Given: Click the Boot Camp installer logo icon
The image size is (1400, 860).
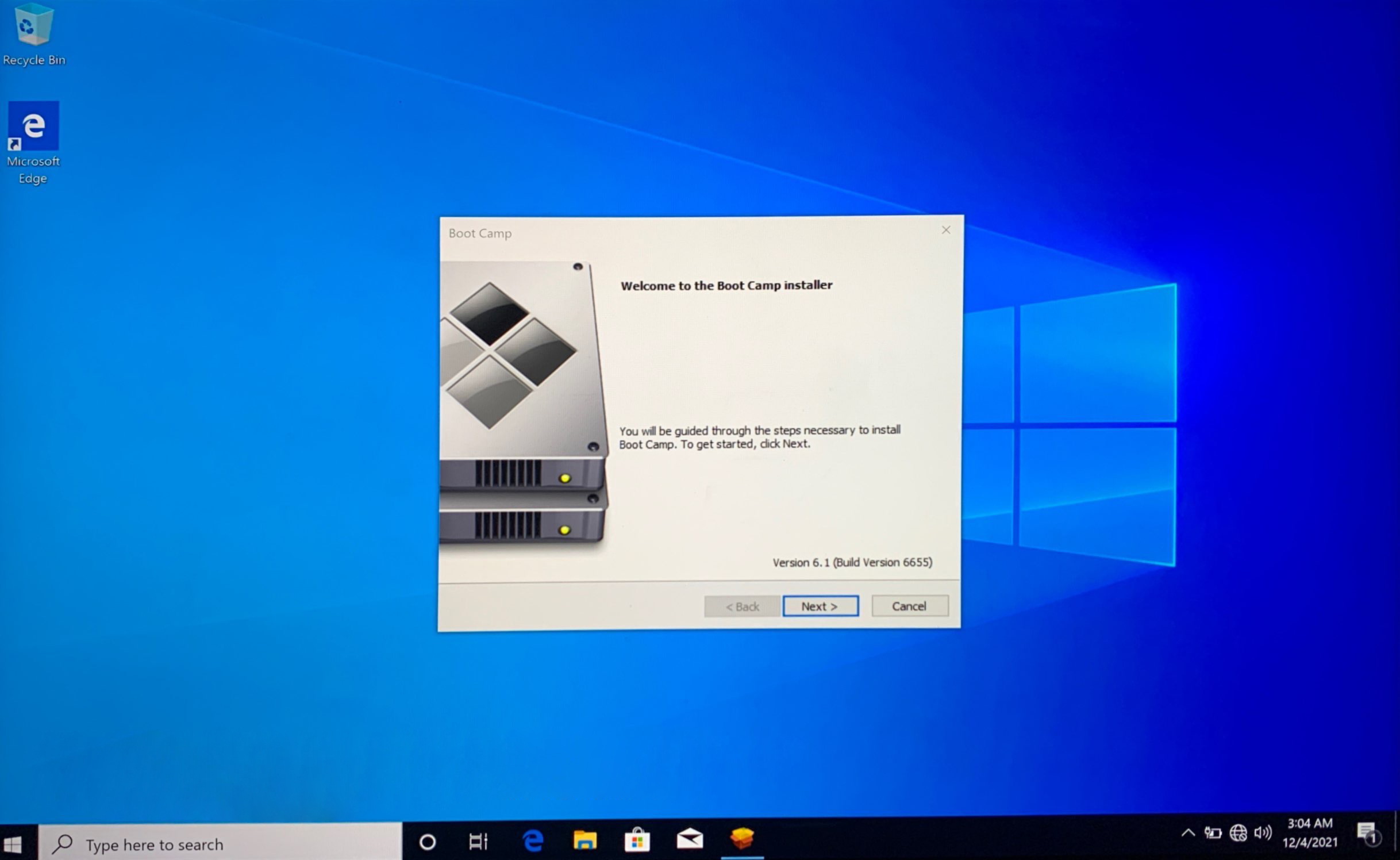Looking at the screenshot, I should 520,400.
